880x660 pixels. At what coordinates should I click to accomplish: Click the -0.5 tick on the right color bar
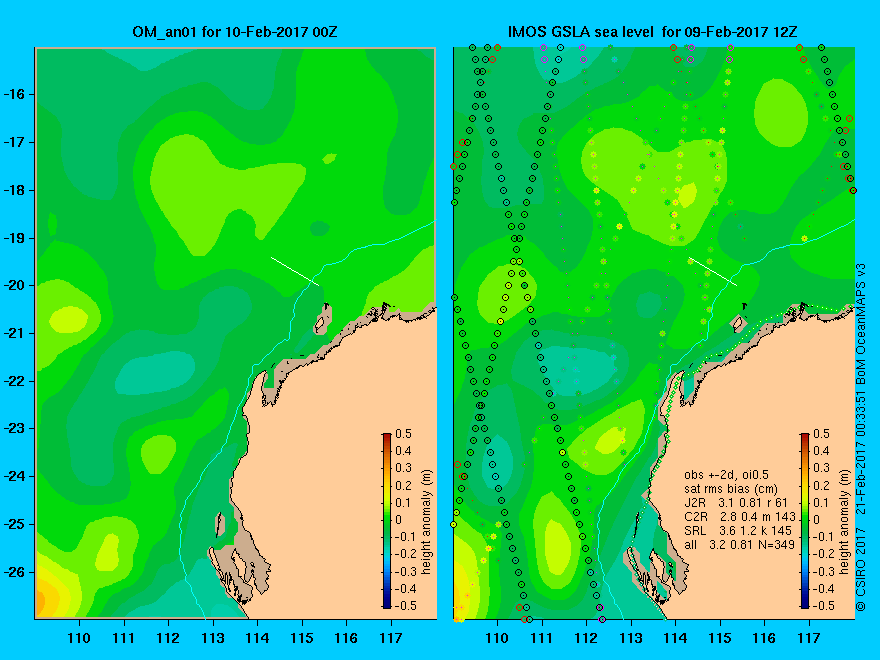(823, 606)
